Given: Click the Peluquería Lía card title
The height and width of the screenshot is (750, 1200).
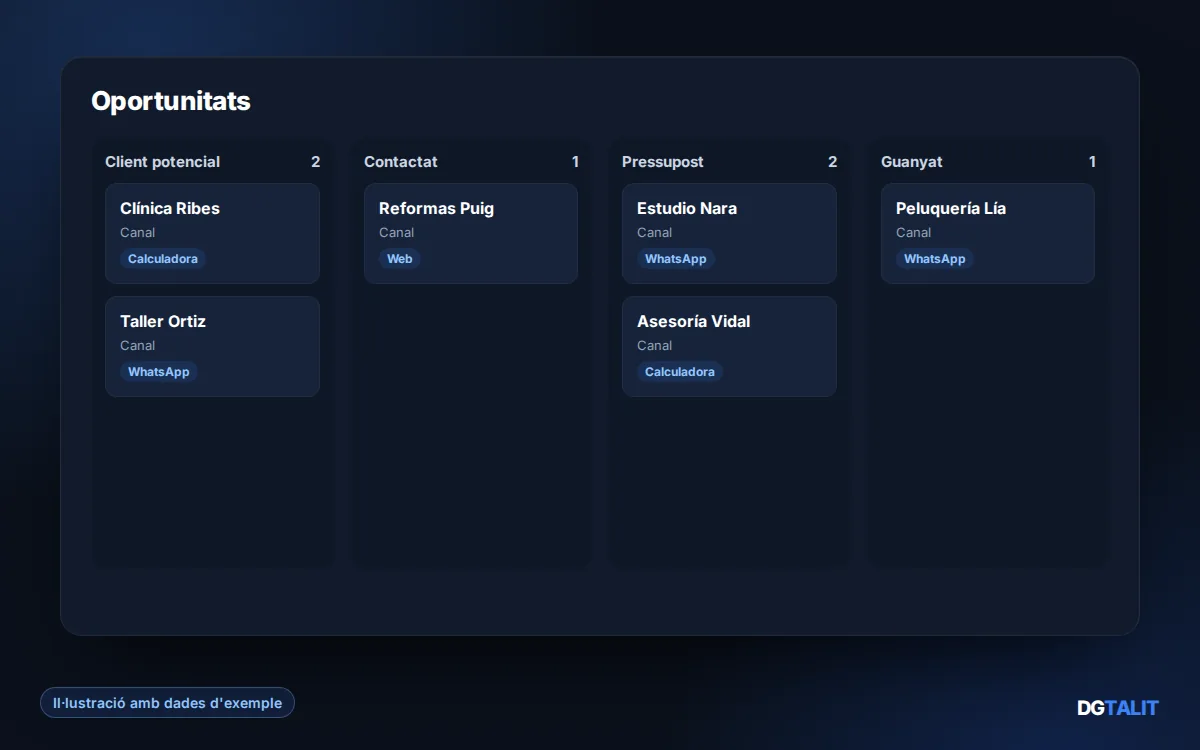Looking at the screenshot, I should point(951,209).
